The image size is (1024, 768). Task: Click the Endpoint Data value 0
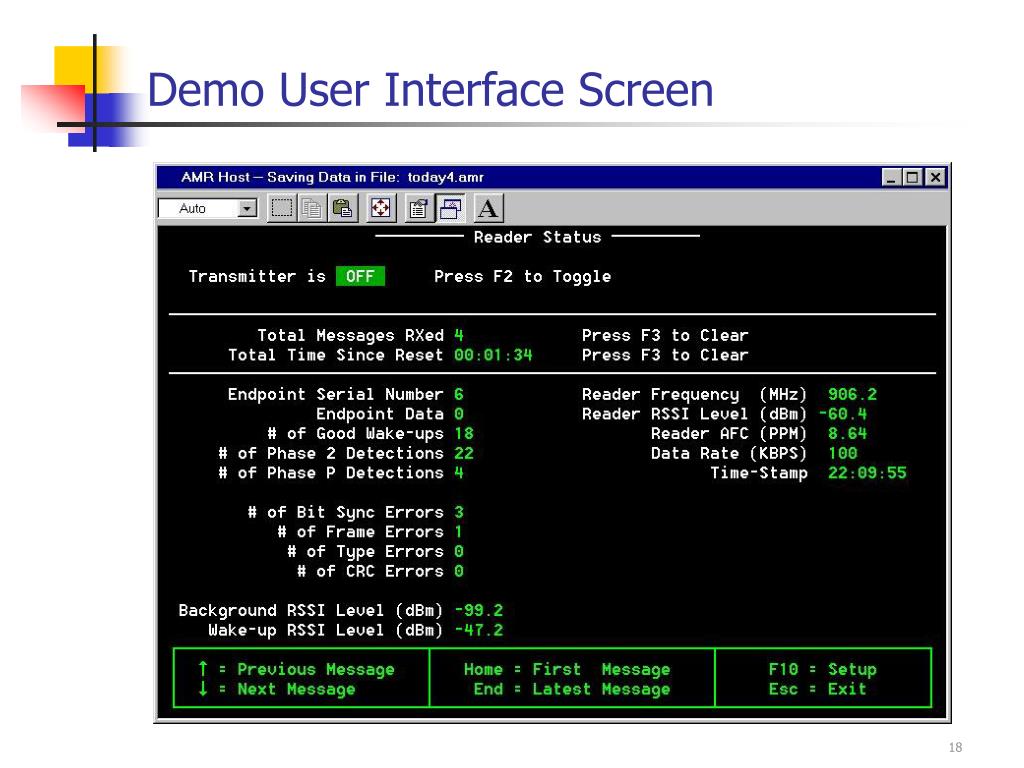459,414
